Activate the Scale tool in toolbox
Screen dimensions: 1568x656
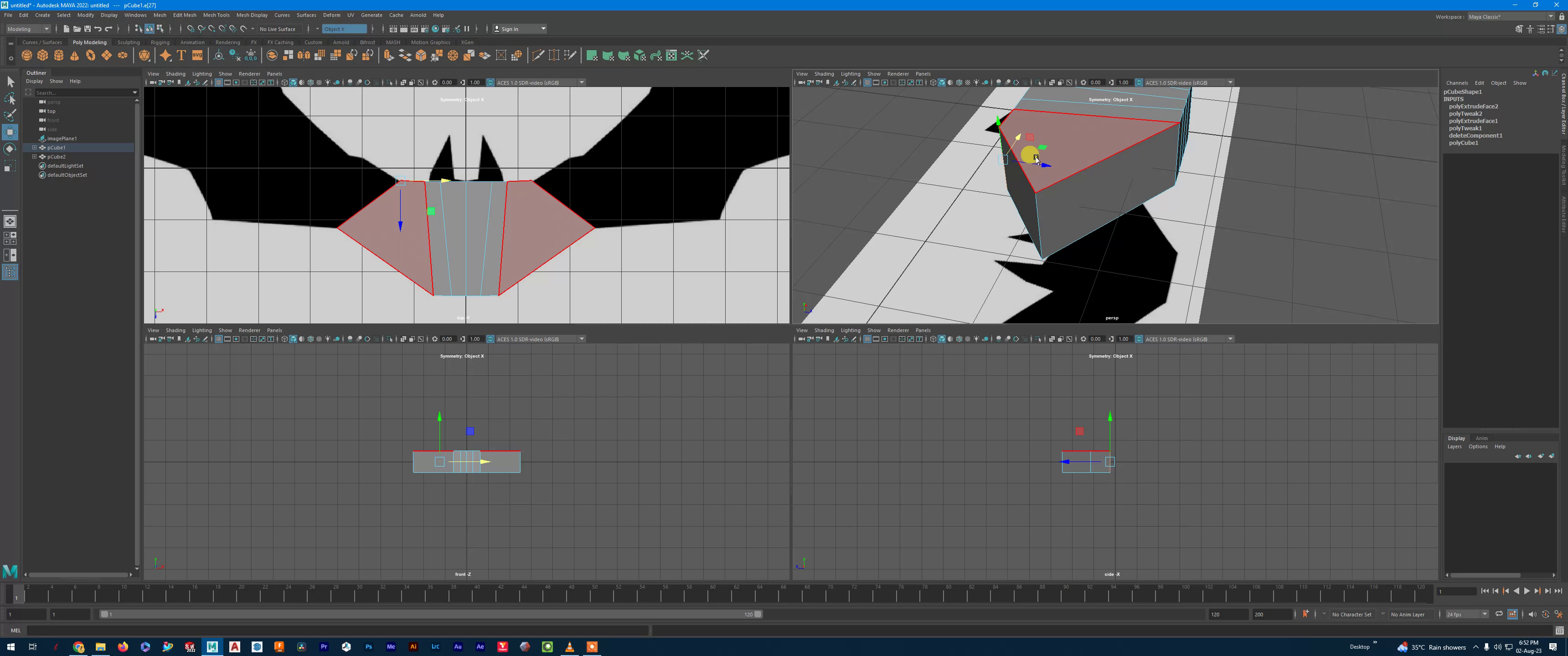click(x=10, y=166)
